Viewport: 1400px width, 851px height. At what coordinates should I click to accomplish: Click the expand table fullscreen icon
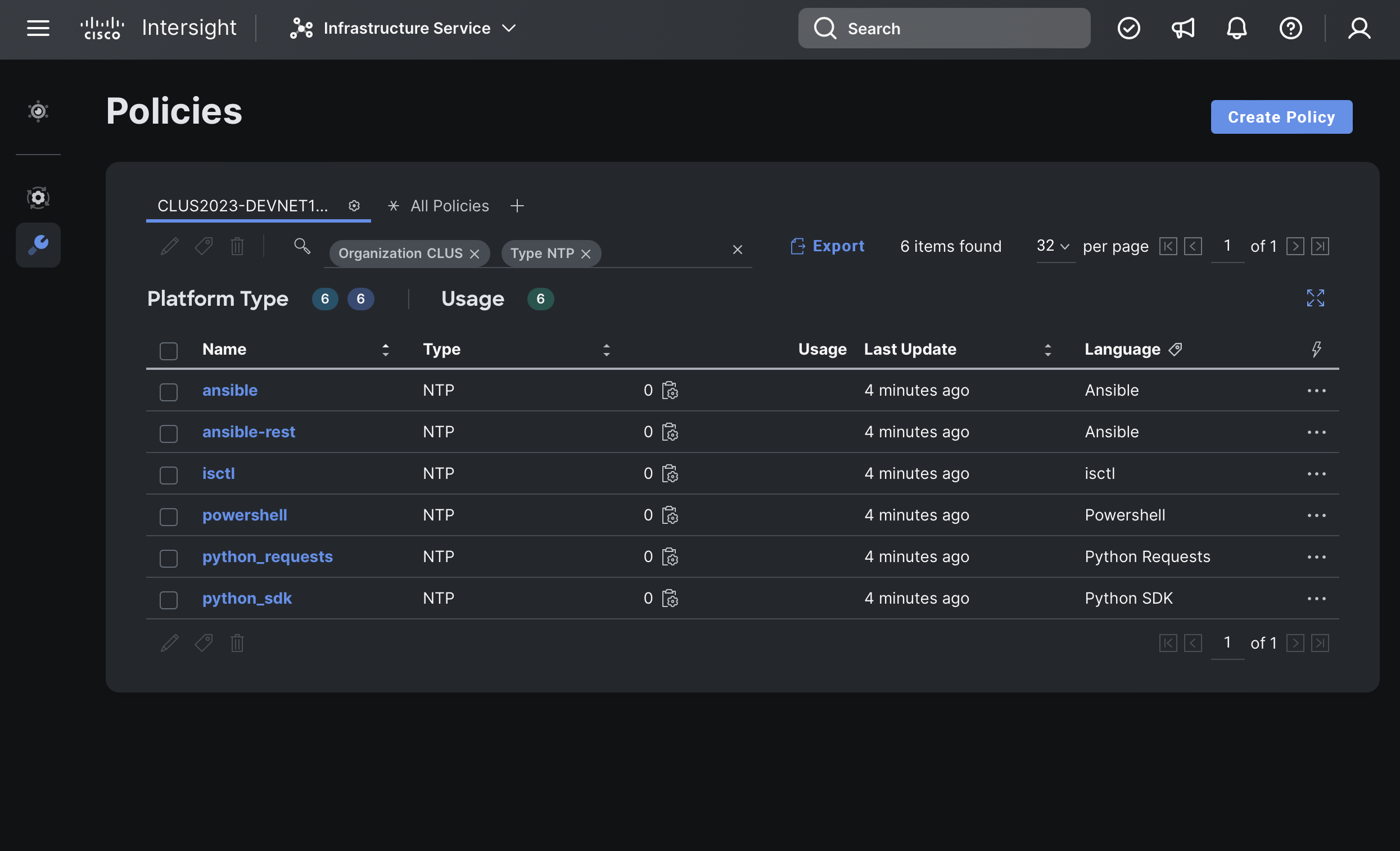tap(1315, 298)
